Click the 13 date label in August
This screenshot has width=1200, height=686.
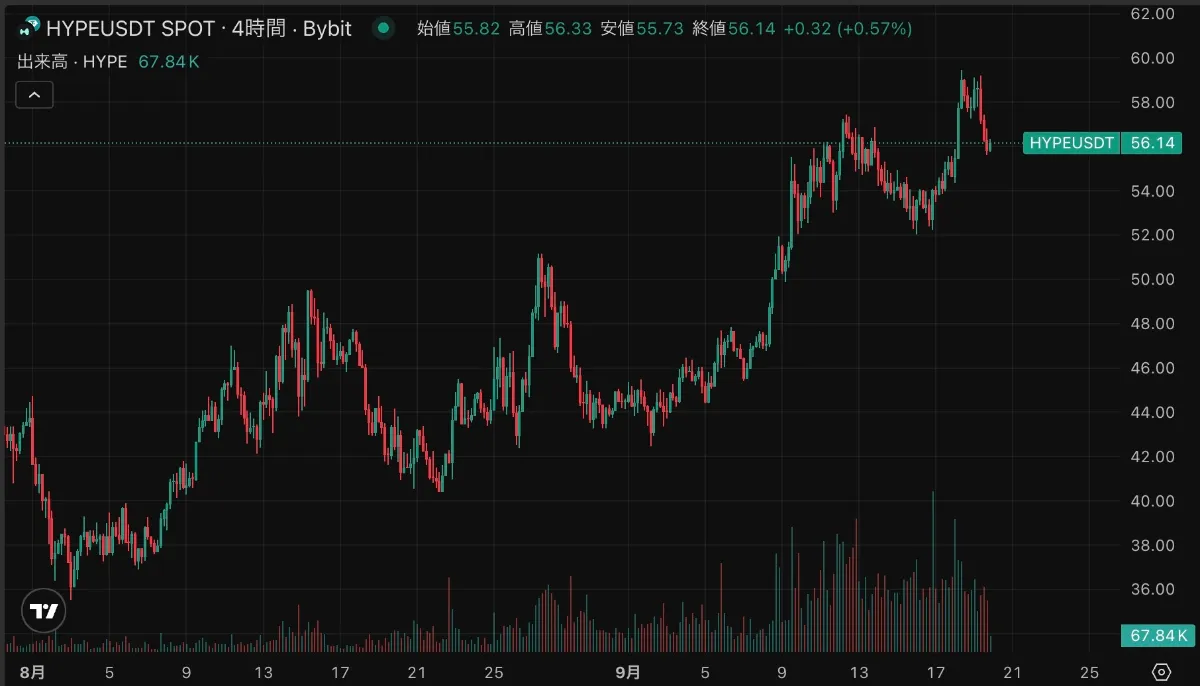click(x=264, y=672)
